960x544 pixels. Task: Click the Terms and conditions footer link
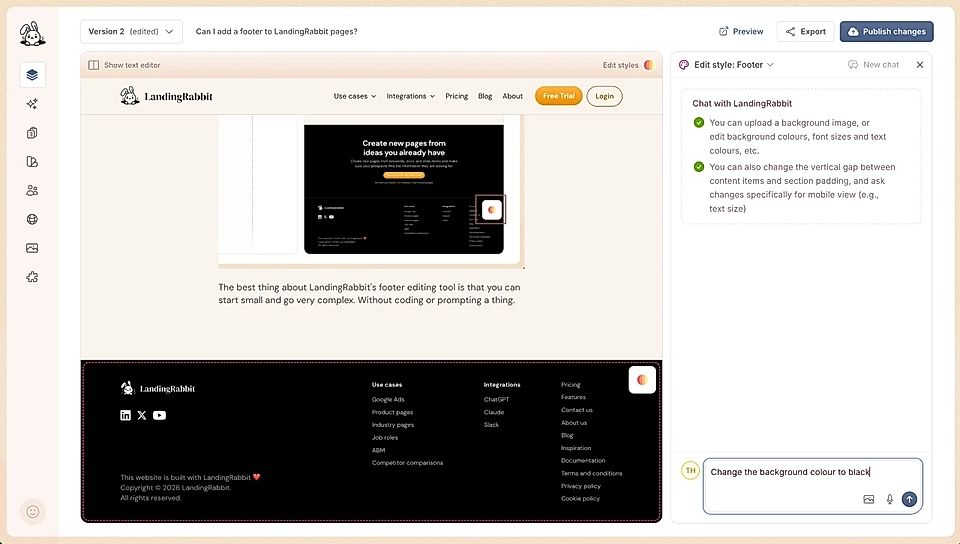pos(592,474)
